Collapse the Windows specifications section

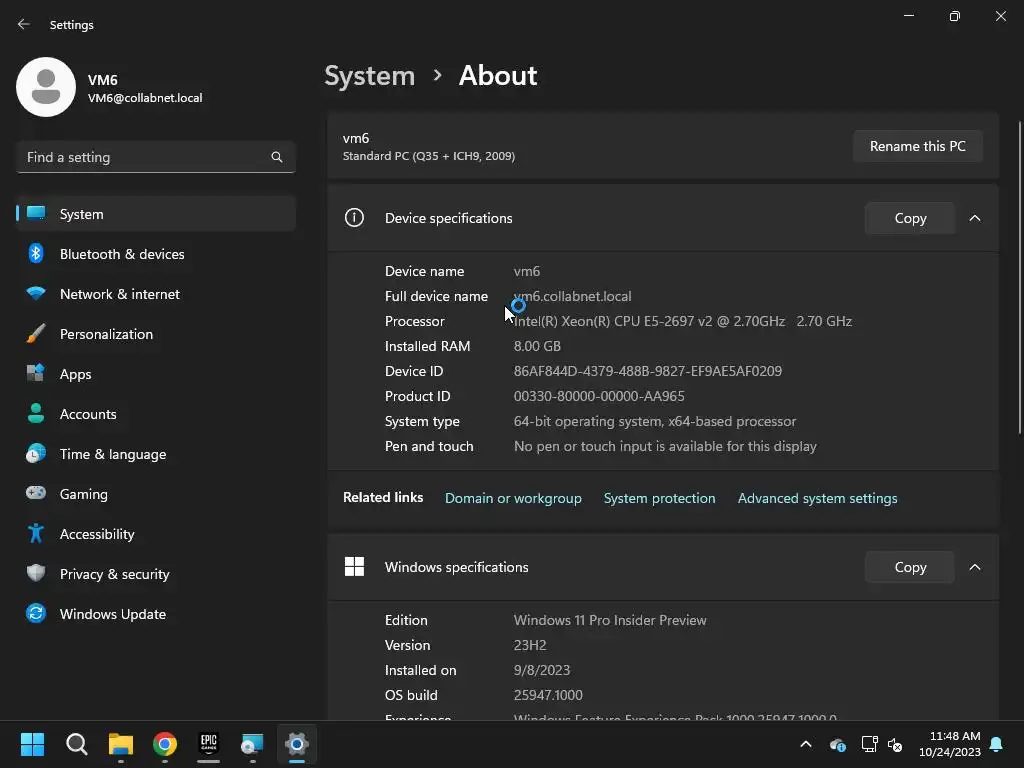pos(974,567)
